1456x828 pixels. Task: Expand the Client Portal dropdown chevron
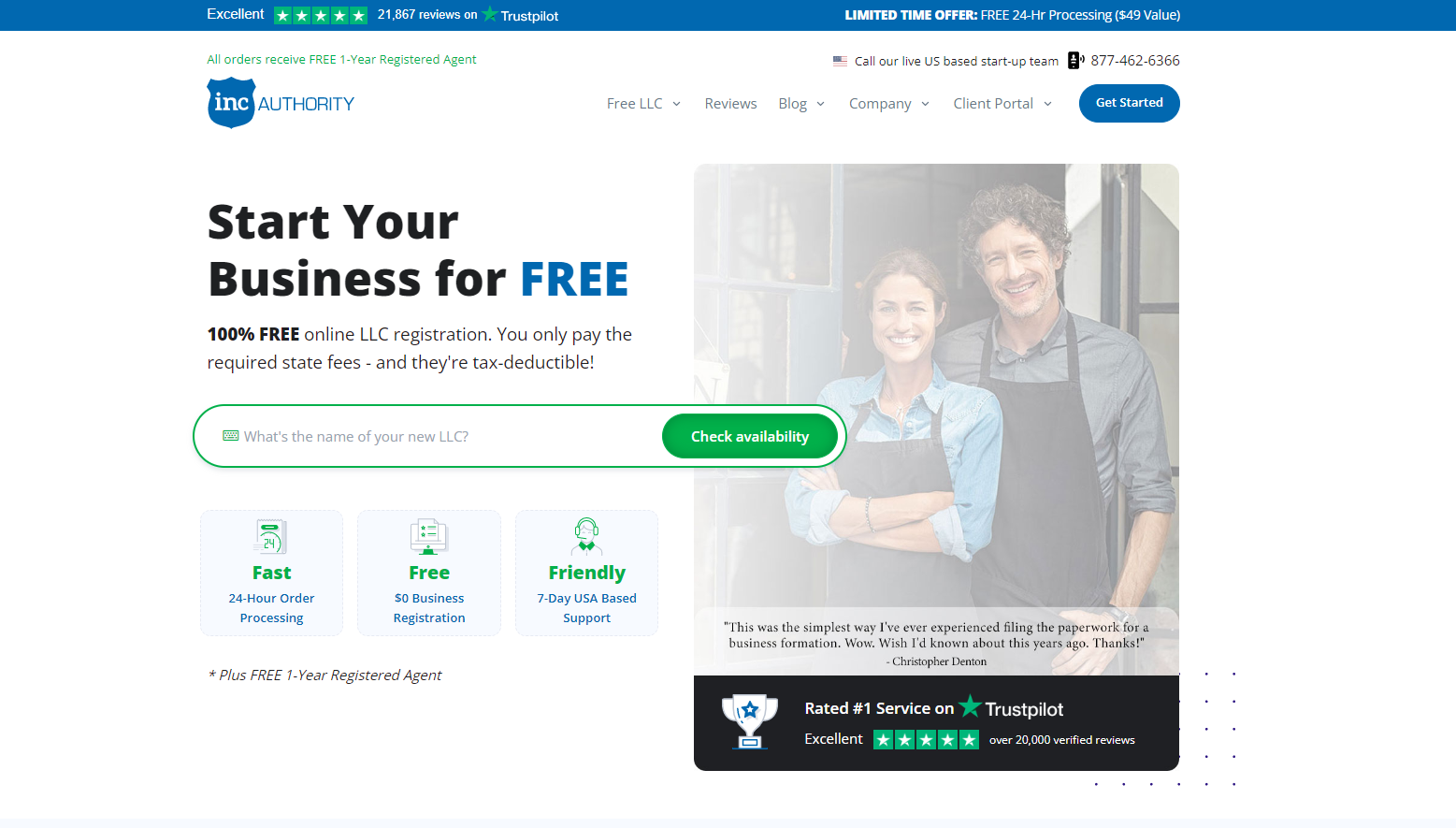(1047, 104)
